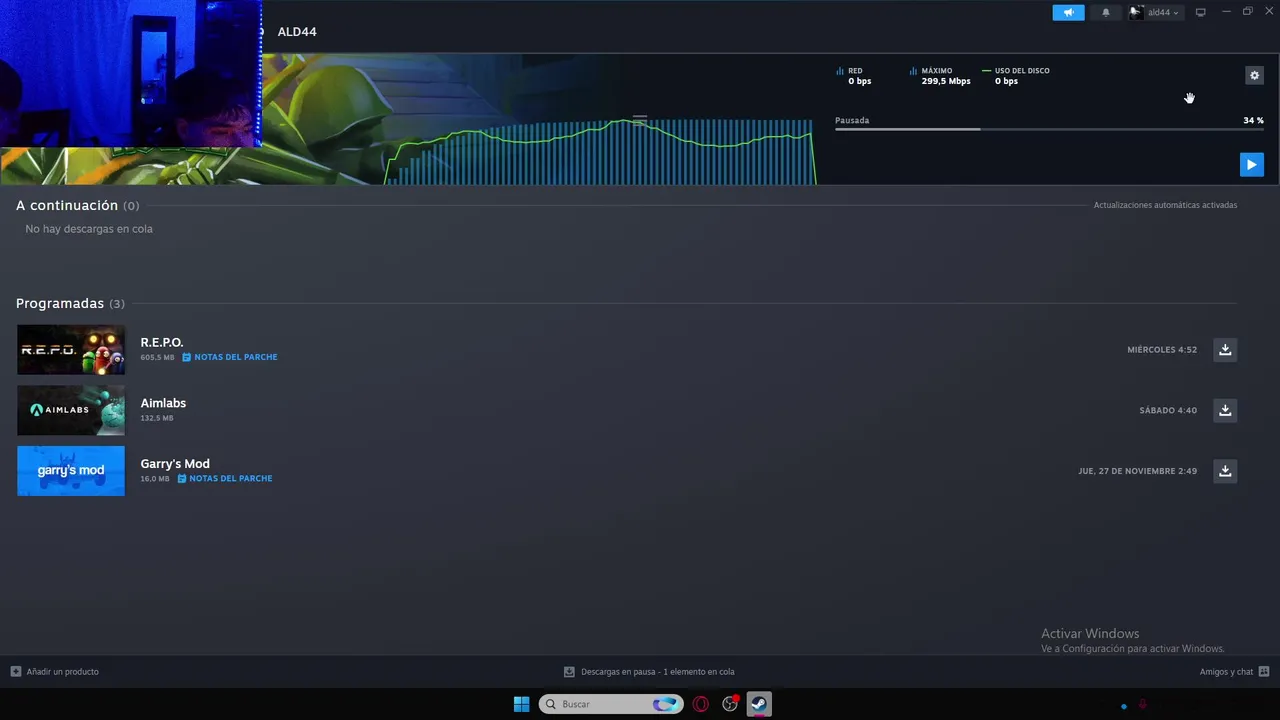Screen dimensions: 1280x720
Task: Select the R.E.P.O. title text
Action: [162, 342]
